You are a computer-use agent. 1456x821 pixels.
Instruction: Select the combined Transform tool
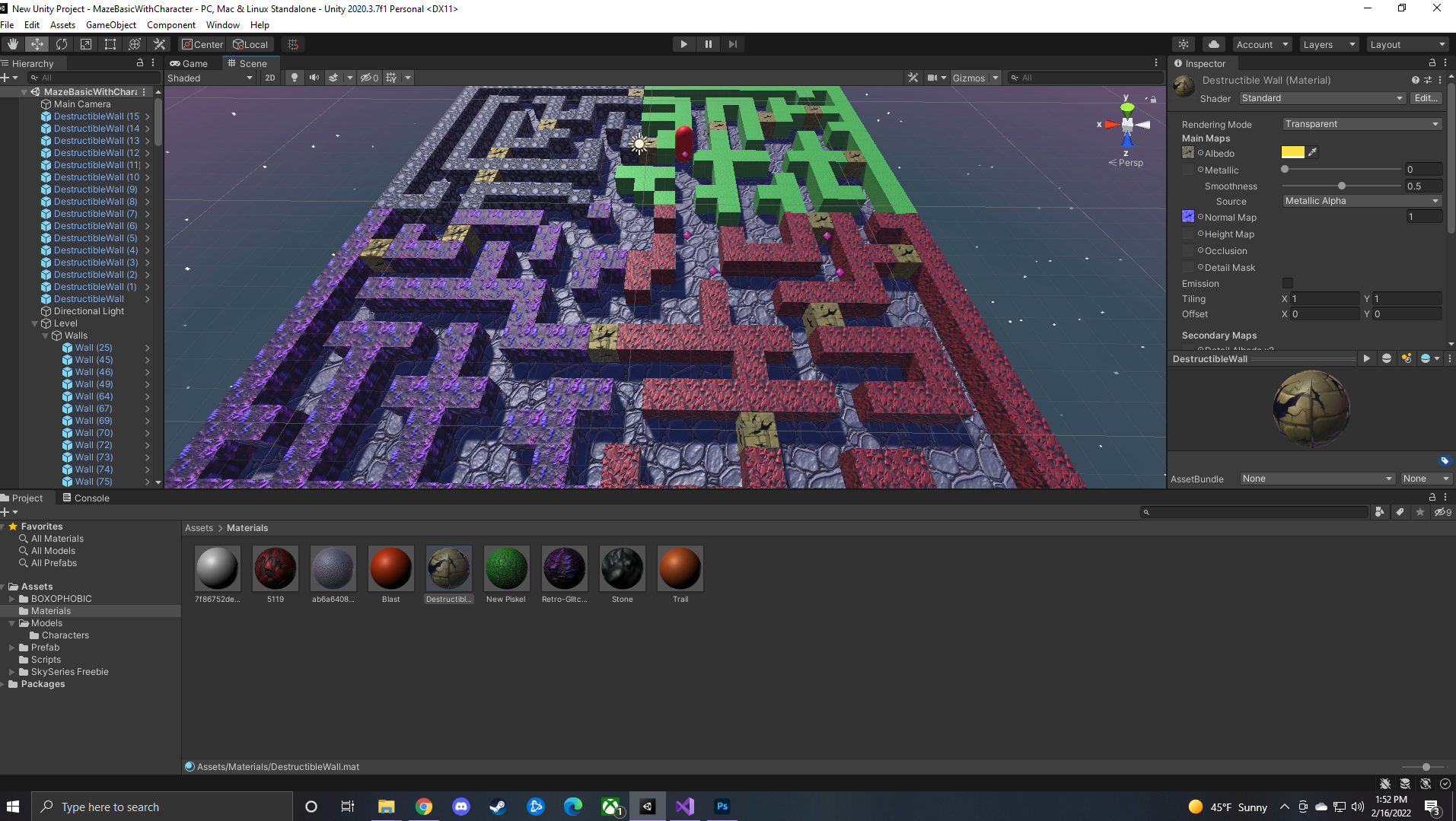pos(135,44)
